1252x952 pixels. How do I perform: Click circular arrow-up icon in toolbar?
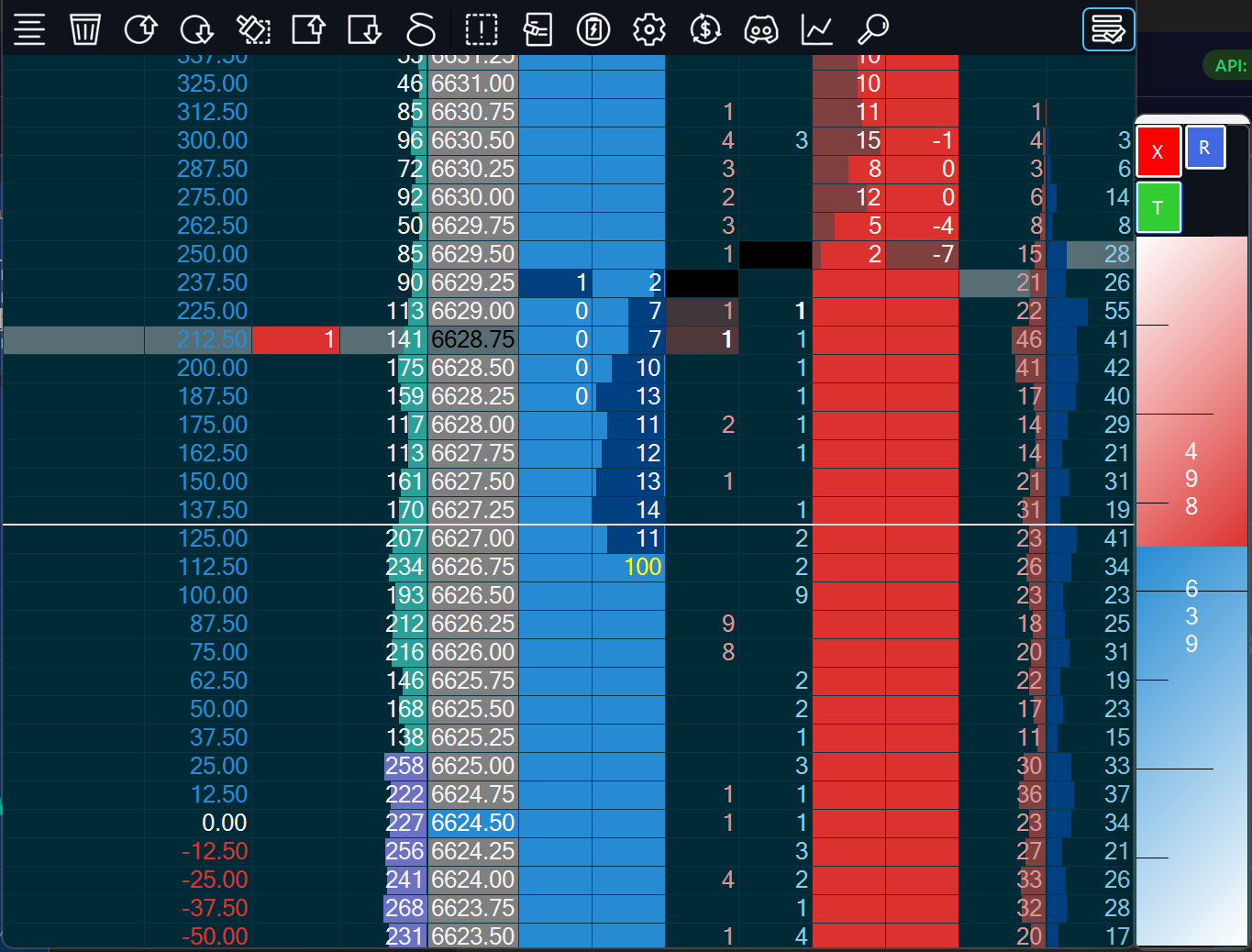pyautogui.click(x=140, y=29)
